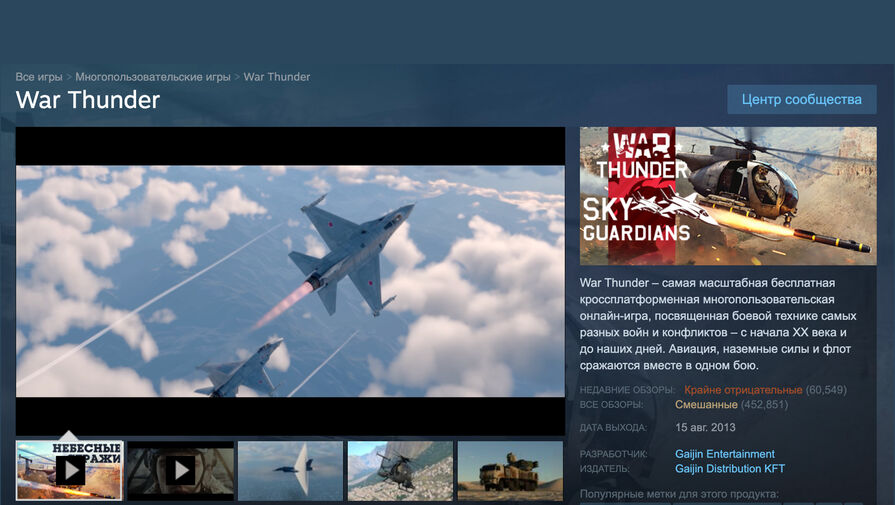The image size is (895, 505).
Task: Click the release date '15 авг. 2013'
Action: coord(705,427)
